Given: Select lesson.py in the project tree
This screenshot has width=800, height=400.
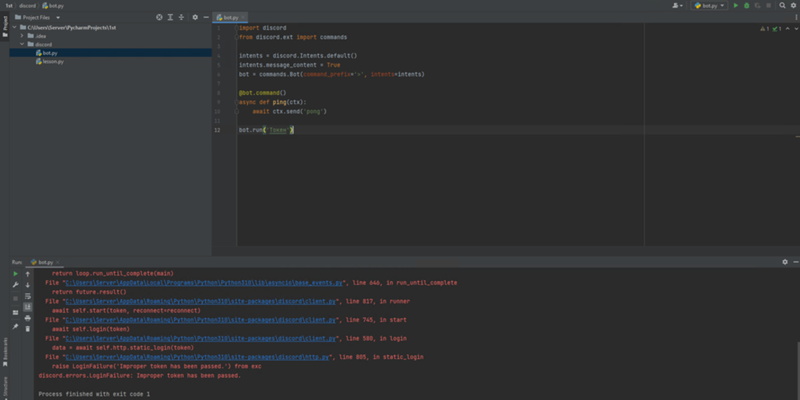Looking at the screenshot, I should coord(52,61).
